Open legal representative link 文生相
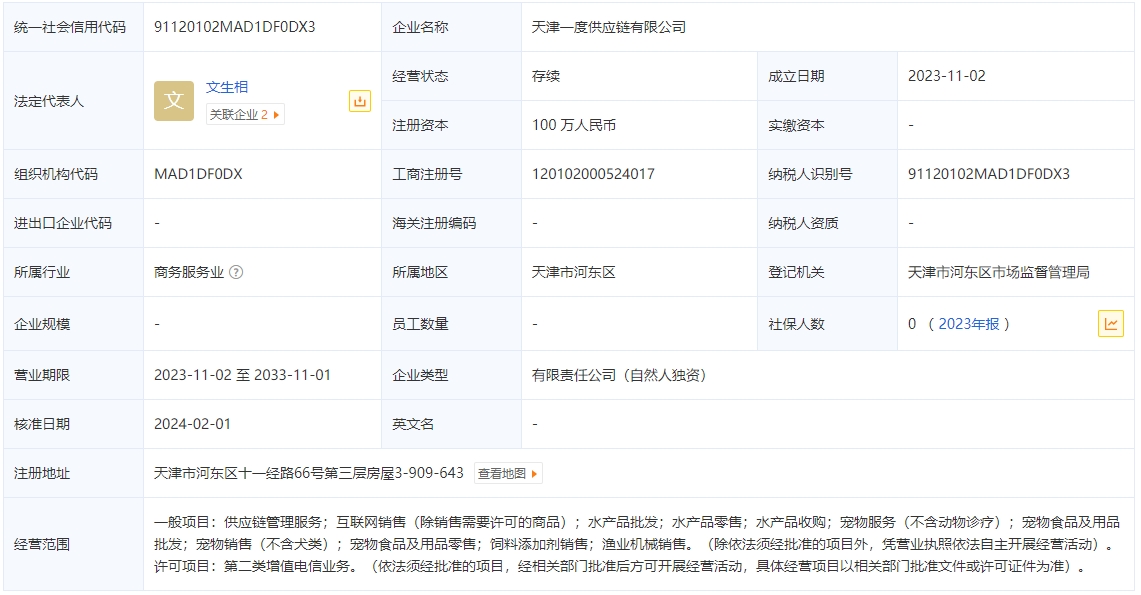This screenshot has width=1141, height=595. point(227,87)
